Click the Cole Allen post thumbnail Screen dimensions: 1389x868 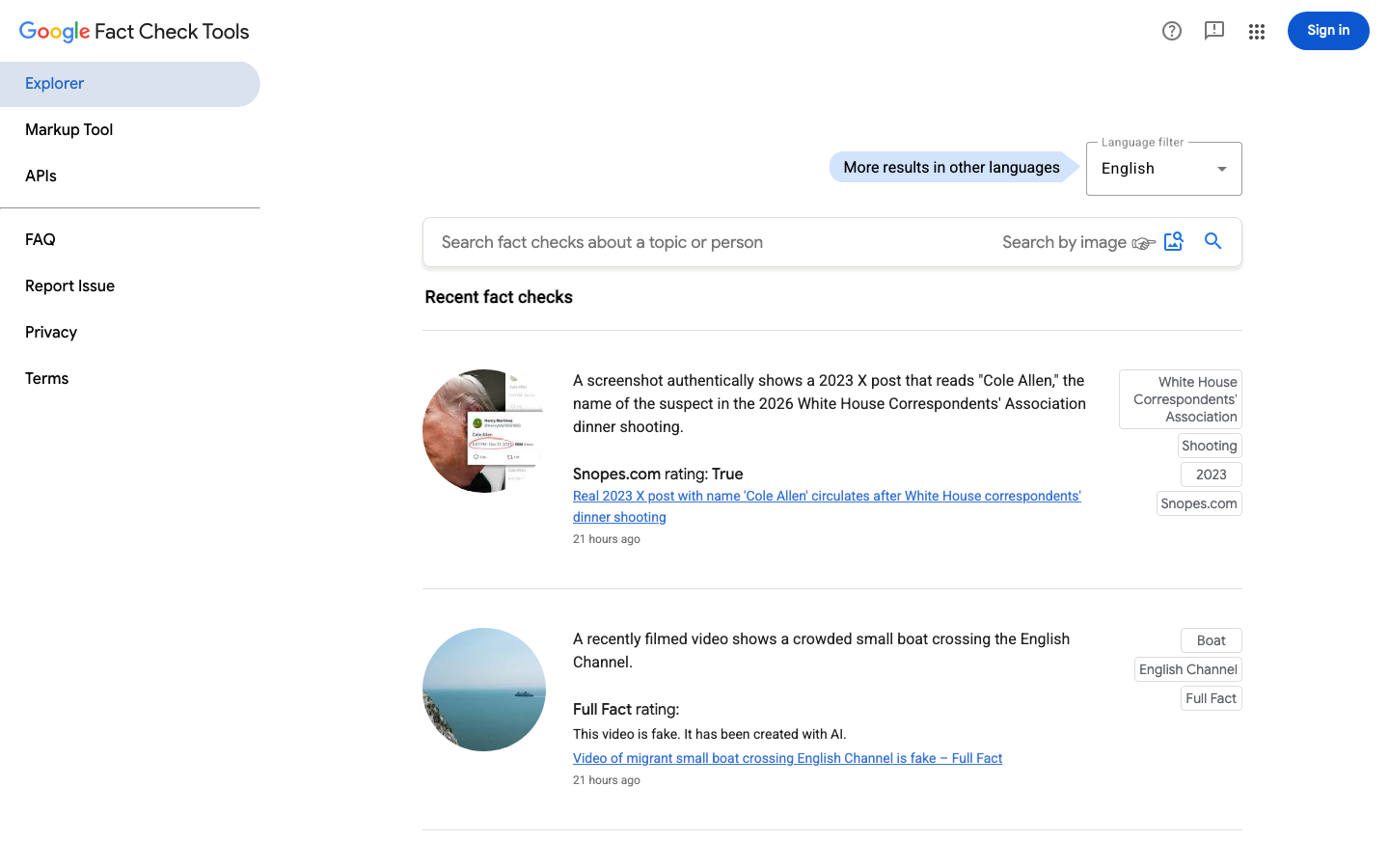(x=484, y=431)
